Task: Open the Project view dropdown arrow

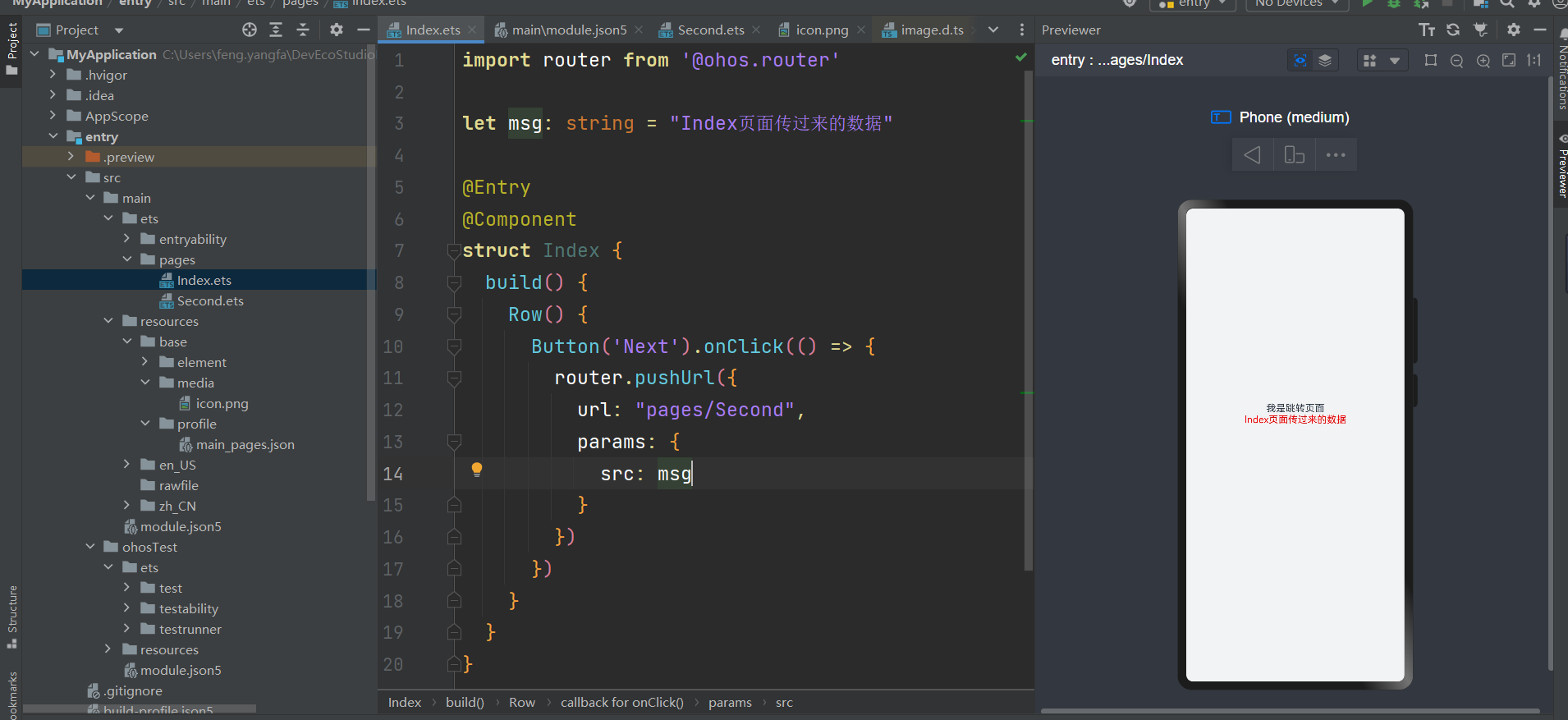Action: [x=119, y=30]
